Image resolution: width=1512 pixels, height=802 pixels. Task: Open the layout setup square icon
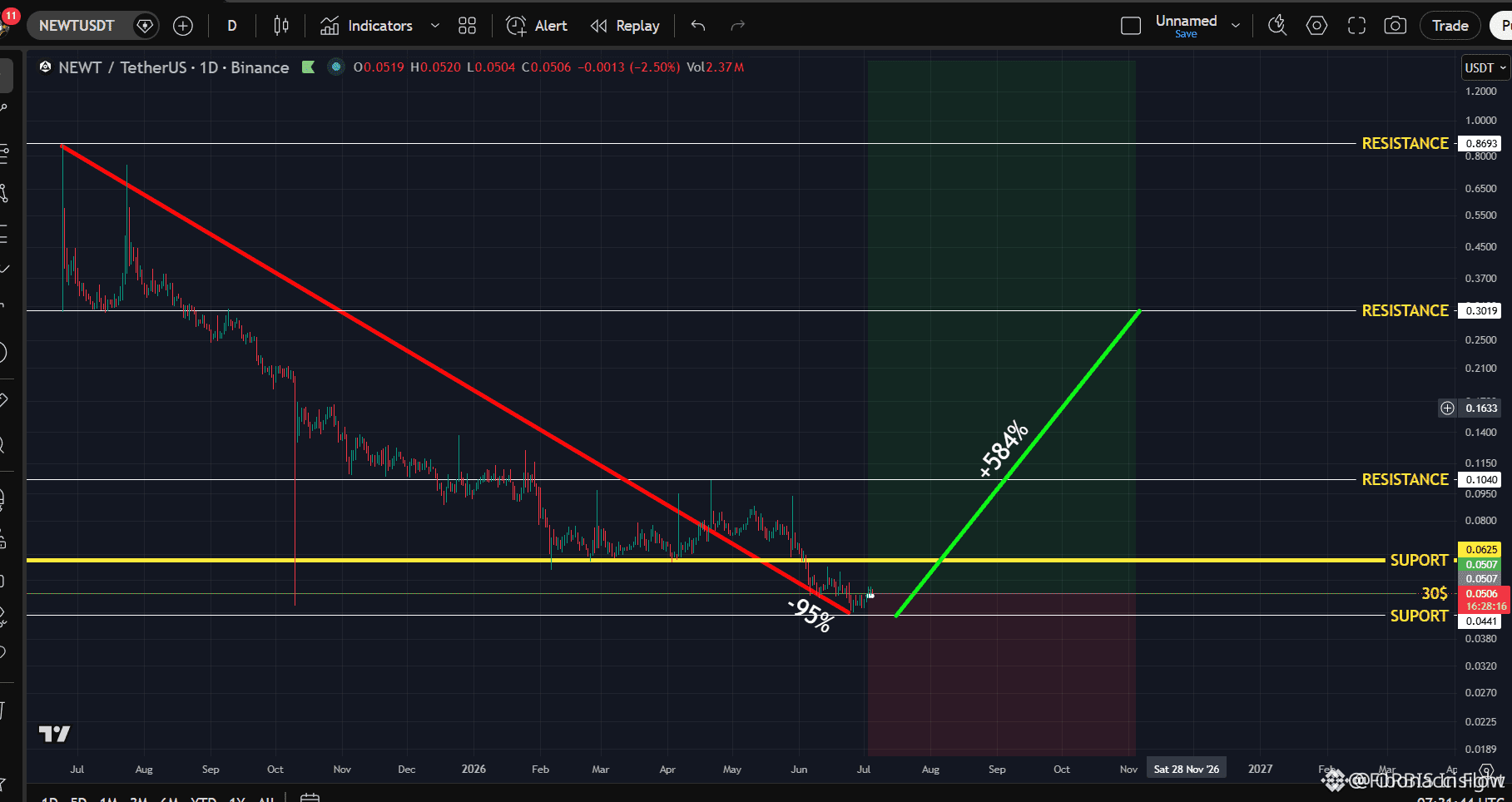(x=1131, y=26)
